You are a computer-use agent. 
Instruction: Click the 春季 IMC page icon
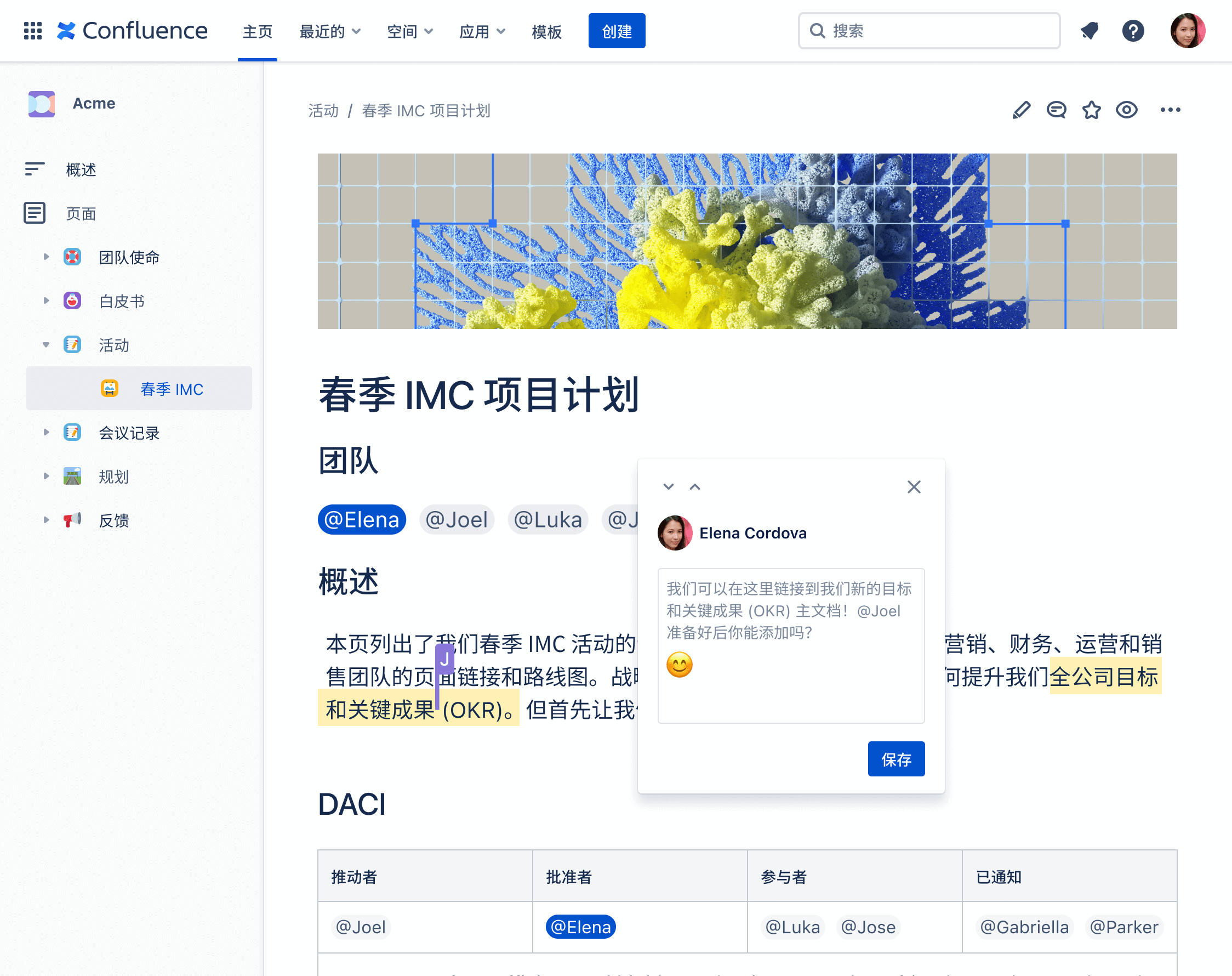pyautogui.click(x=109, y=389)
